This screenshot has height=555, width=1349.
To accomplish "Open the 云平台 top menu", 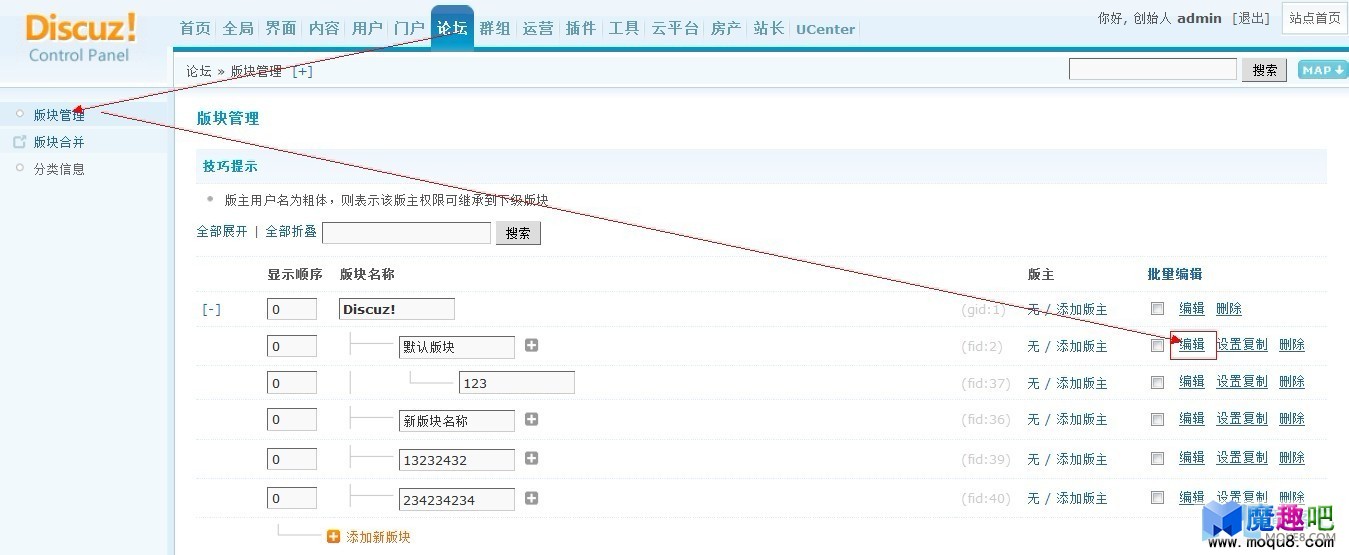I will (x=675, y=28).
